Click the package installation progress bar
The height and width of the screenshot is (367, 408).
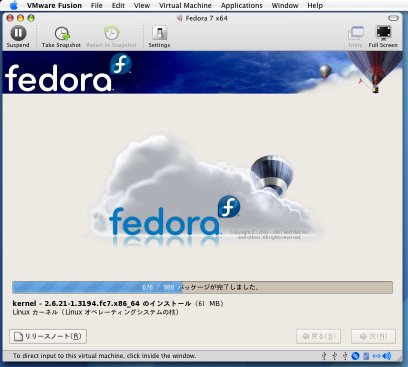(x=202, y=287)
